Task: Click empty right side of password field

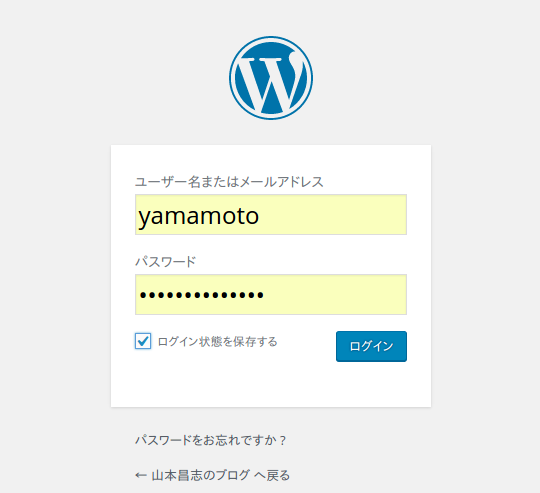Action: (x=338, y=294)
